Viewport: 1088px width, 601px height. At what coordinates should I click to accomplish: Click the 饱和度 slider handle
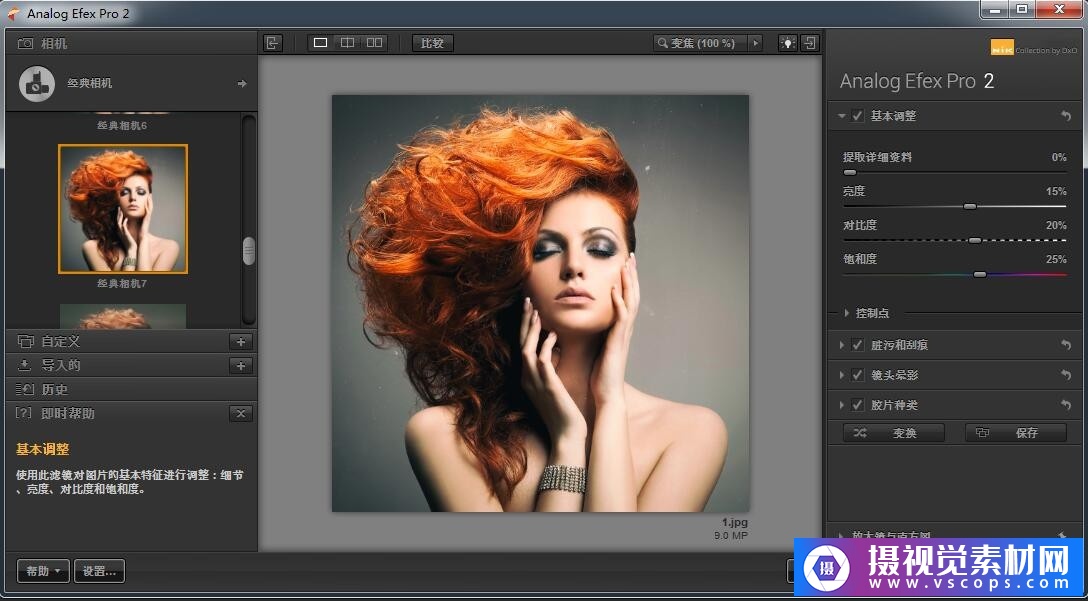point(979,274)
